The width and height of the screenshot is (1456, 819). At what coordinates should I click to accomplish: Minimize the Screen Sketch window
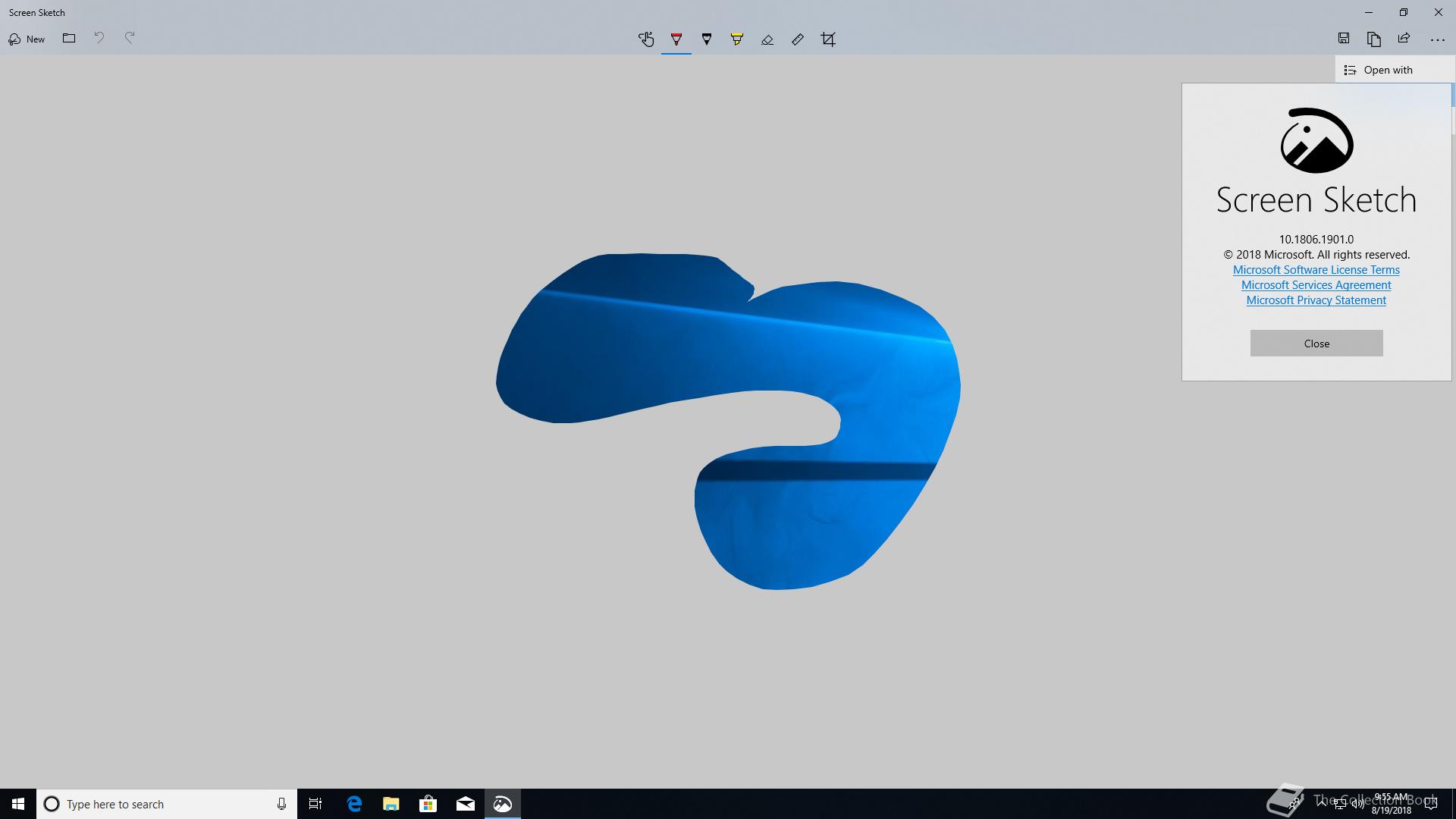pyautogui.click(x=1369, y=12)
